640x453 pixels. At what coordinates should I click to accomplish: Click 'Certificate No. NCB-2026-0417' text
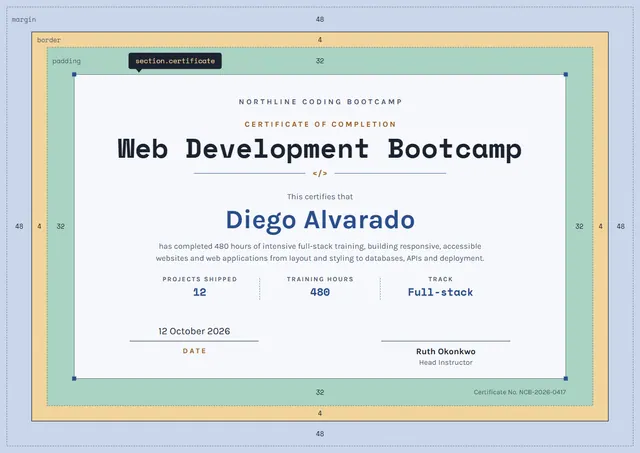pos(520,392)
